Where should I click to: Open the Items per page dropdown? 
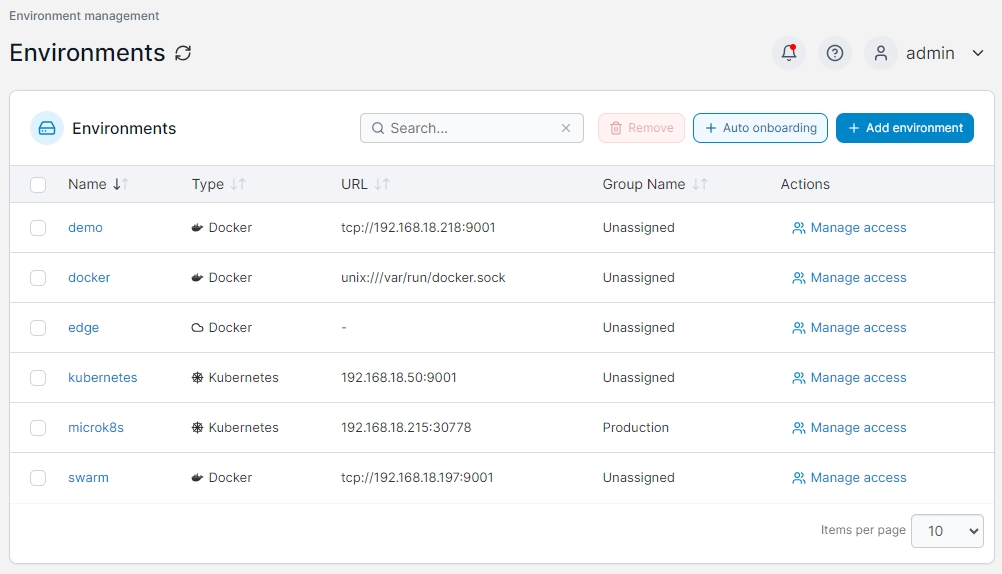coord(946,531)
